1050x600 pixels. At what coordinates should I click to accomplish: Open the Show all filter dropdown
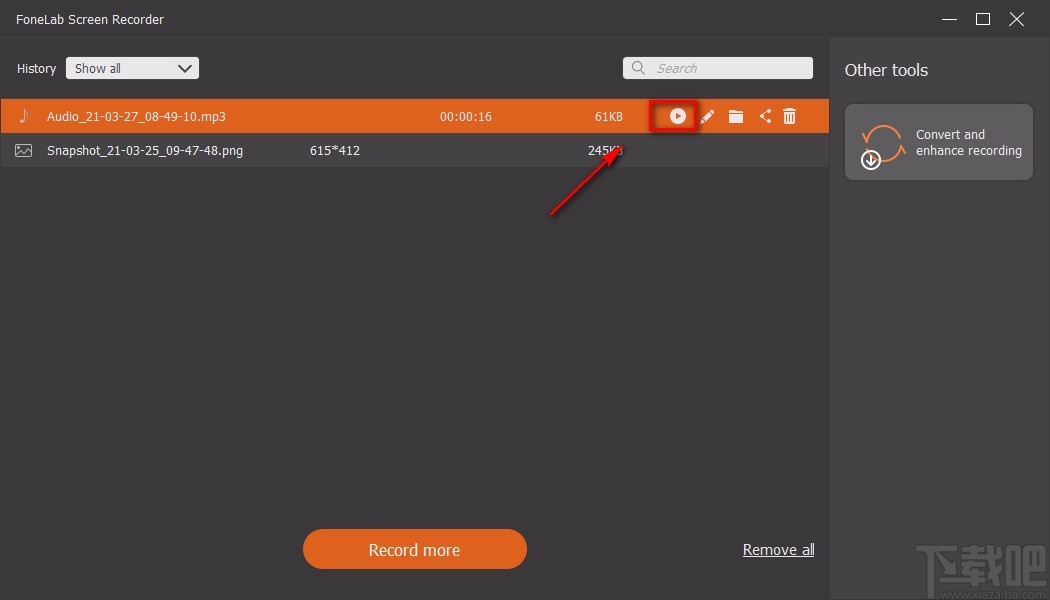pyautogui.click(x=132, y=68)
